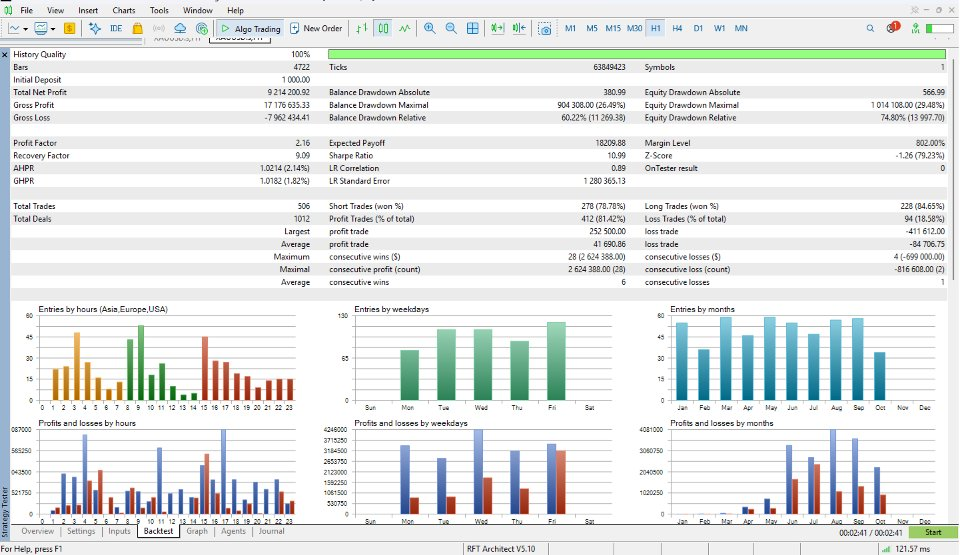Click the gold dollar Market Watch icon

click(x=69, y=28)
